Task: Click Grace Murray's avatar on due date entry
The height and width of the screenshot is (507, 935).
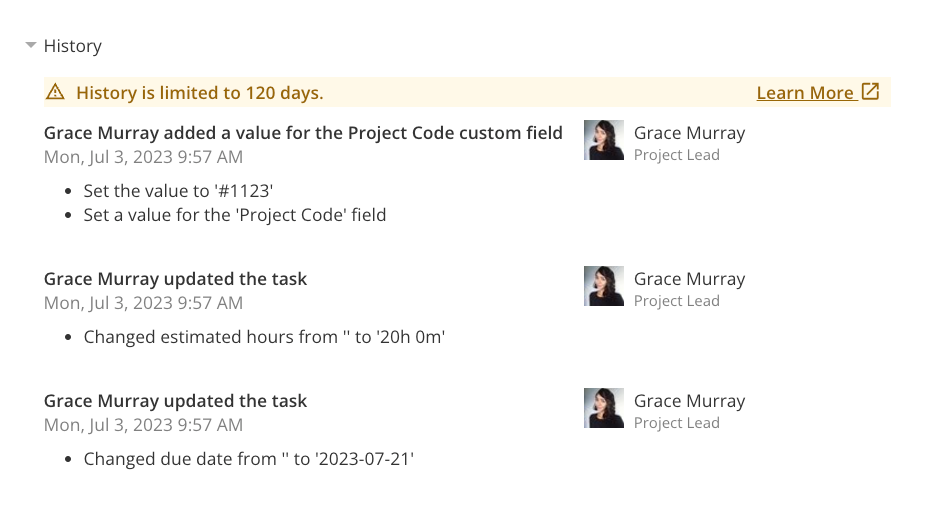Action: 603,409
